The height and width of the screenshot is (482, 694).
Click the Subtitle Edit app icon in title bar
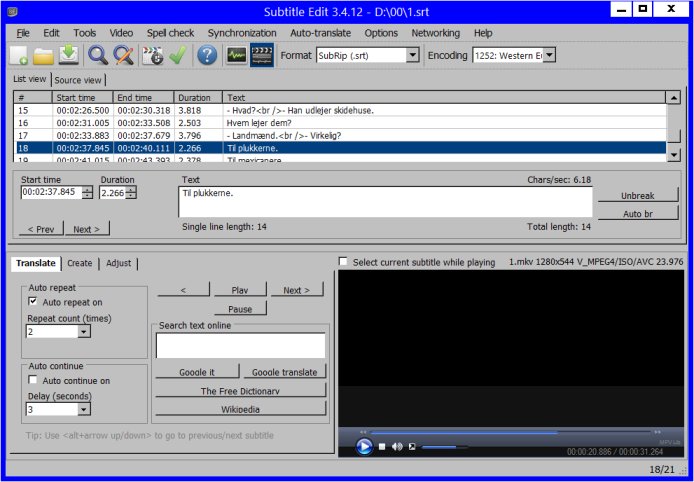[x=12, y=12]
